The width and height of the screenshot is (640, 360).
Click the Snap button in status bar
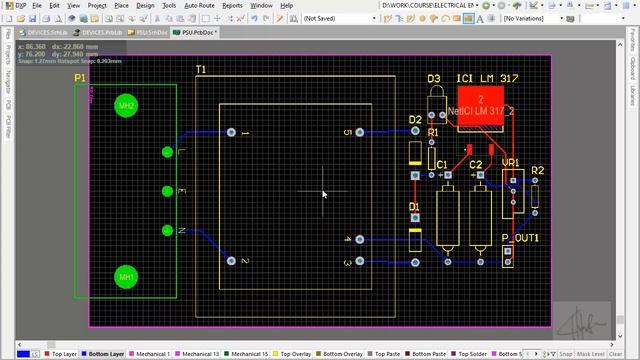[x=565, y=354]
